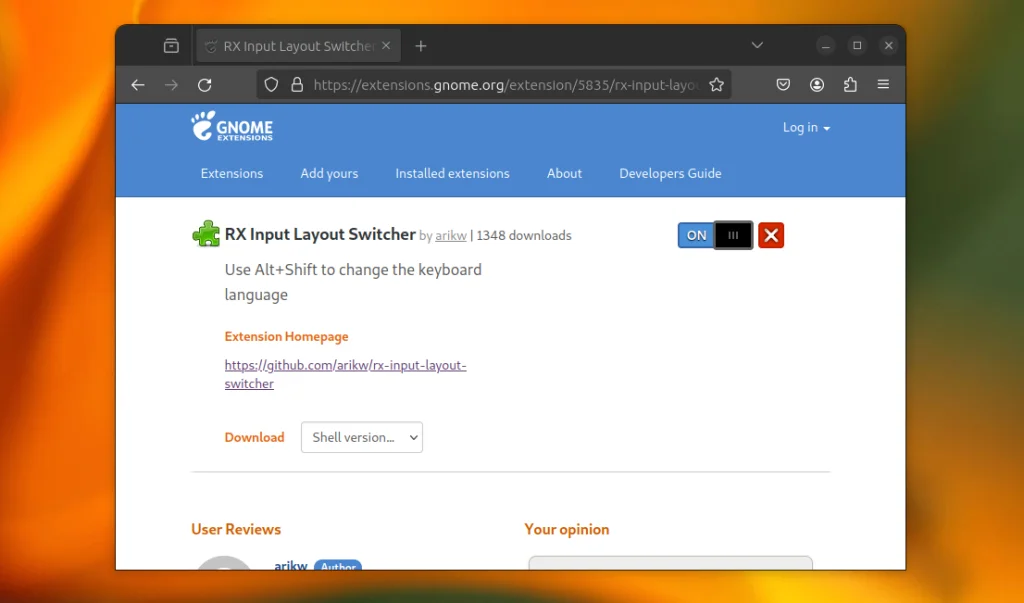Click inside the address bar

tap(500, 85)
